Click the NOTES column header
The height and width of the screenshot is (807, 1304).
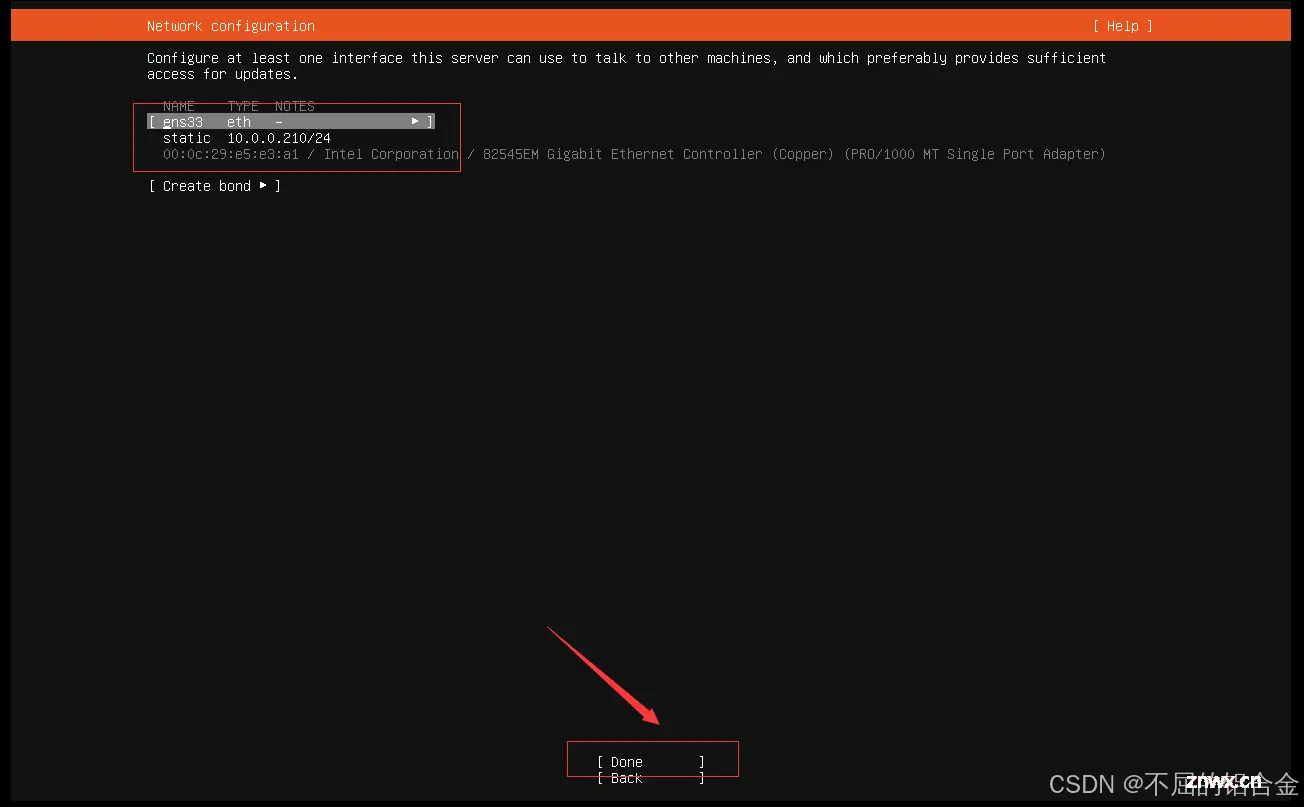pos(295,106)
